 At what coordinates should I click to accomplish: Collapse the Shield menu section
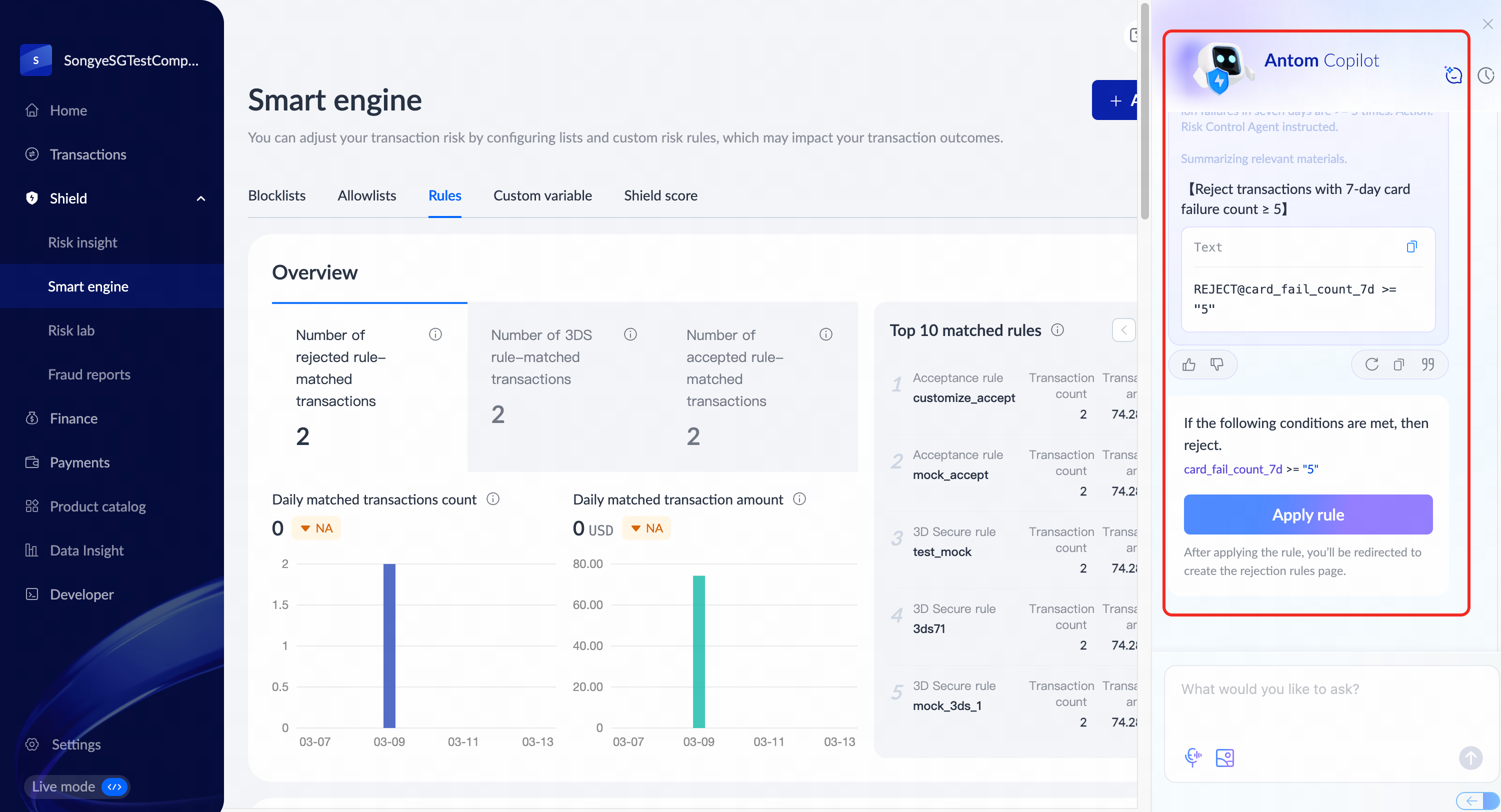pyautogui.click(x=200, y=198)
